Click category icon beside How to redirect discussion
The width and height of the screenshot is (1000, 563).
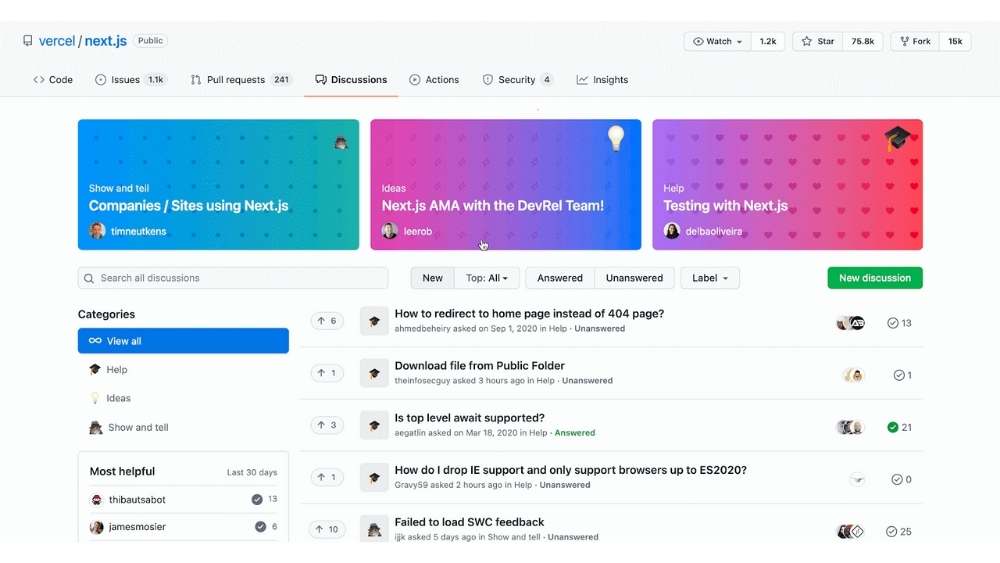pyautogui.click(x=374, y=321)
